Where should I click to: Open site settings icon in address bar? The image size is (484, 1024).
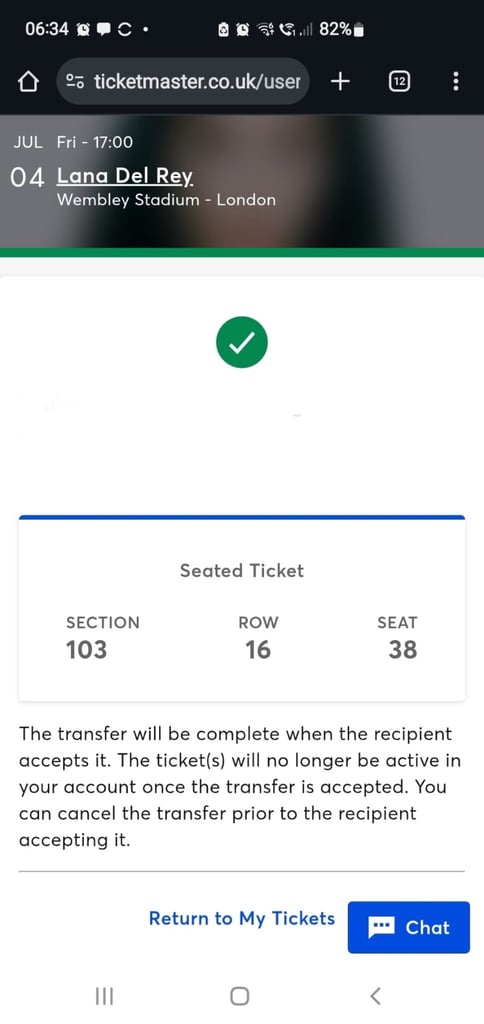pos(75,82)
